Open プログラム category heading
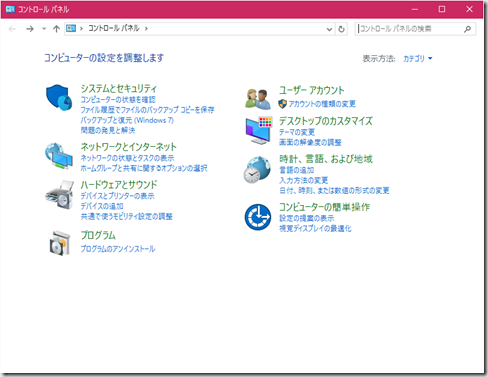Image resolution: width=488 pixels, height=377 pixels. point(98,235)
